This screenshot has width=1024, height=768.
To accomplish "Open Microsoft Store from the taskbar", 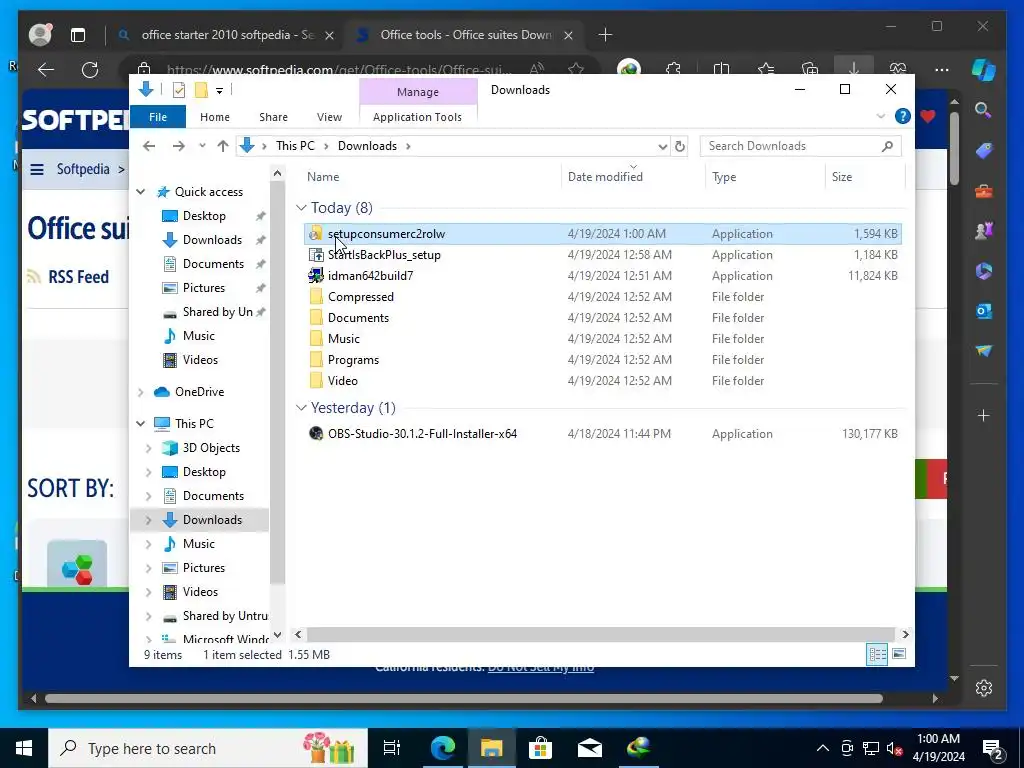I will click(540, 748).
